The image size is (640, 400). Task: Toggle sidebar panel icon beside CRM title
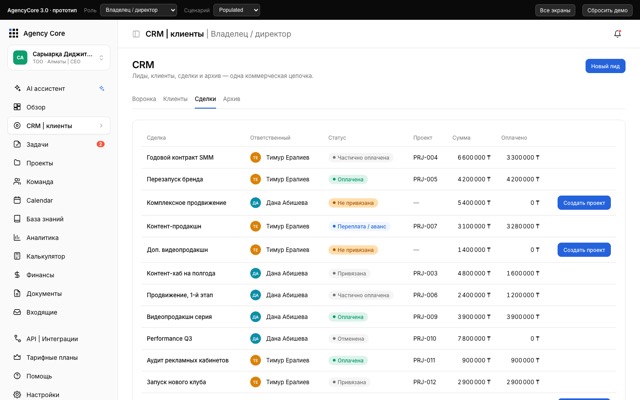(136, 34)
